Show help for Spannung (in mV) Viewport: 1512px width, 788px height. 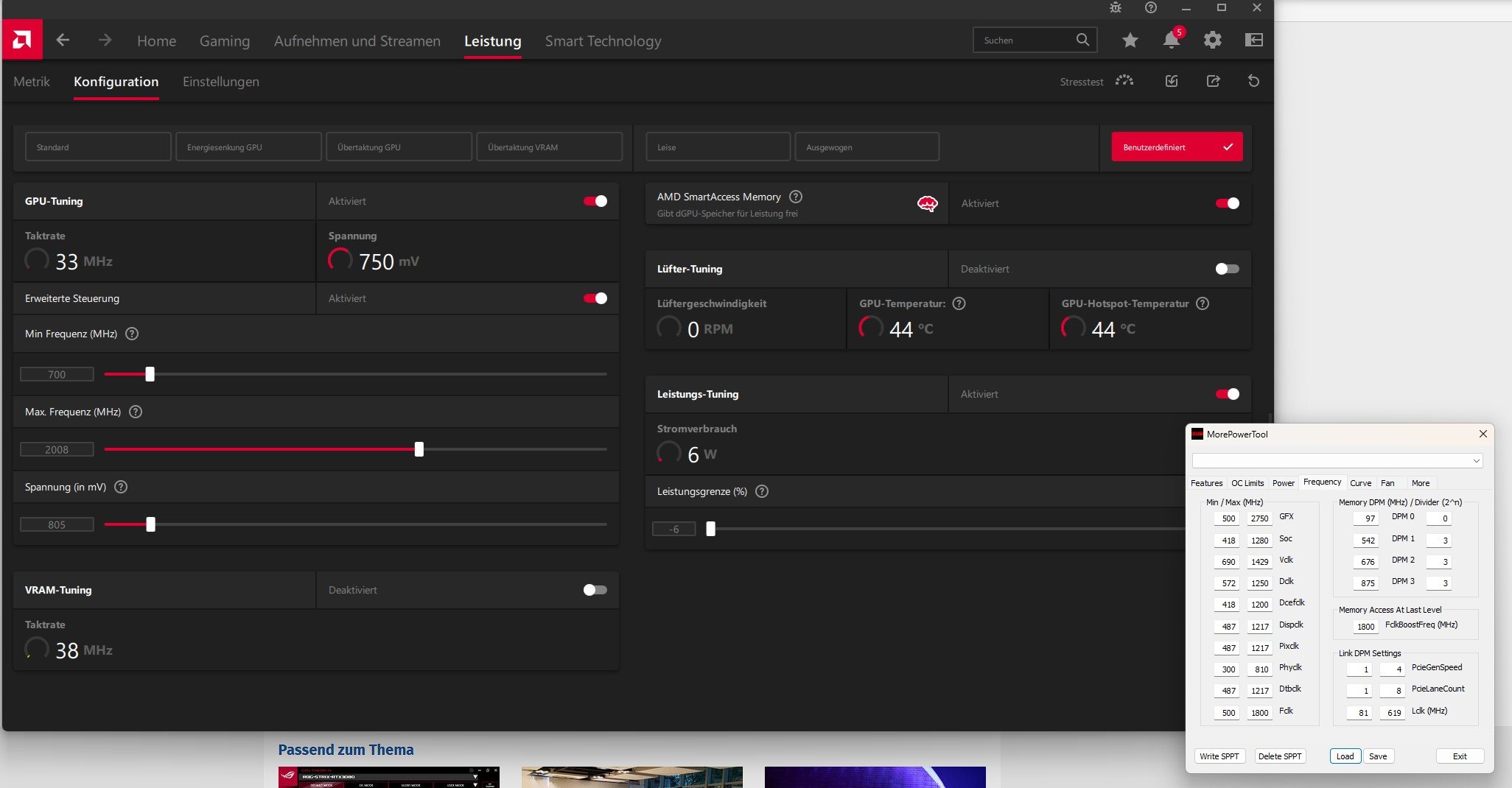point(121,487)
